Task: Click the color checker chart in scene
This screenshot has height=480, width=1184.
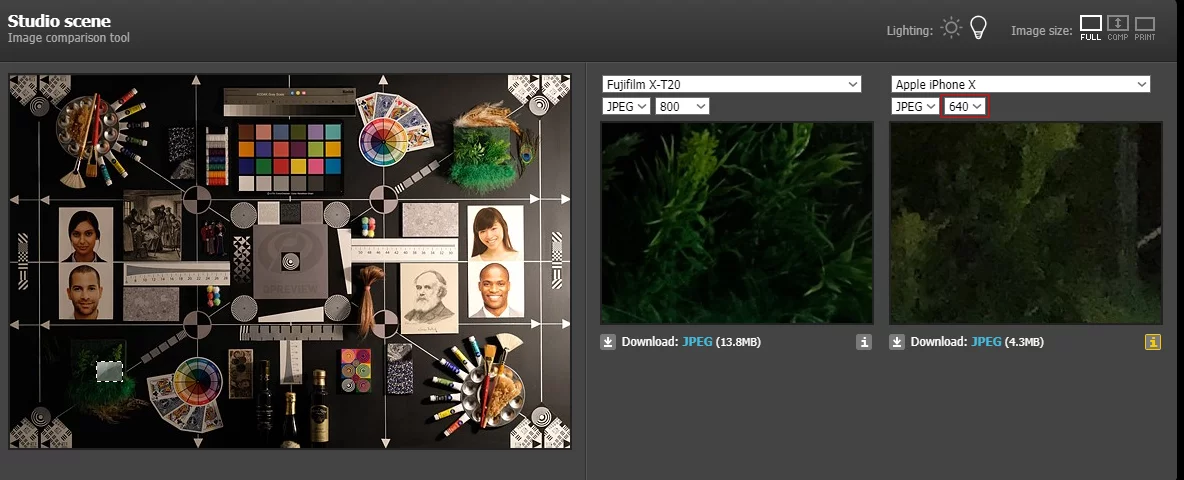Action: pyautogui.click(x=289, y=157)
